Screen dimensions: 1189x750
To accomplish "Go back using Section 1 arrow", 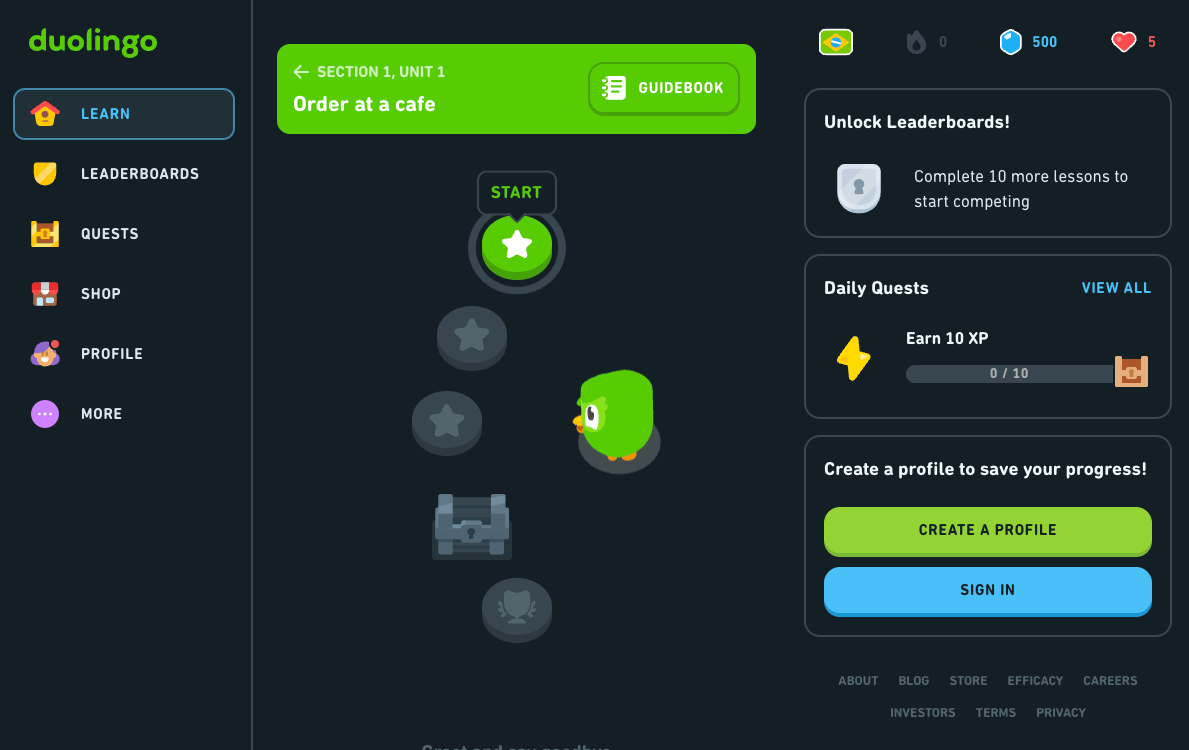I will [x=301, y=72].
